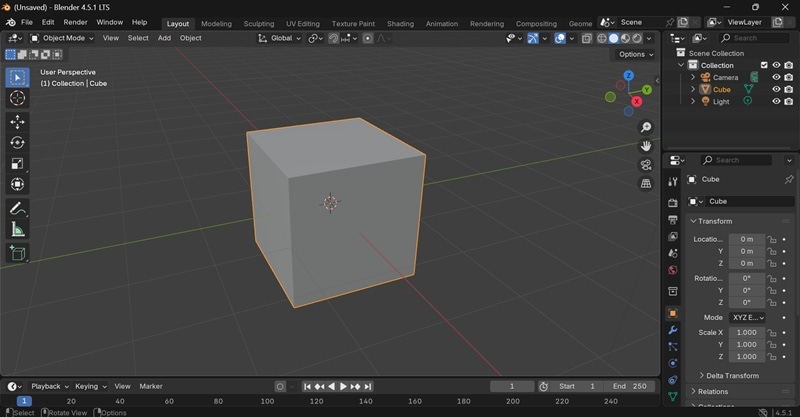Uncheck the Collection exclude checkbox
The height and width of the screenshot is (417, 800).
[x=764, y=65]
